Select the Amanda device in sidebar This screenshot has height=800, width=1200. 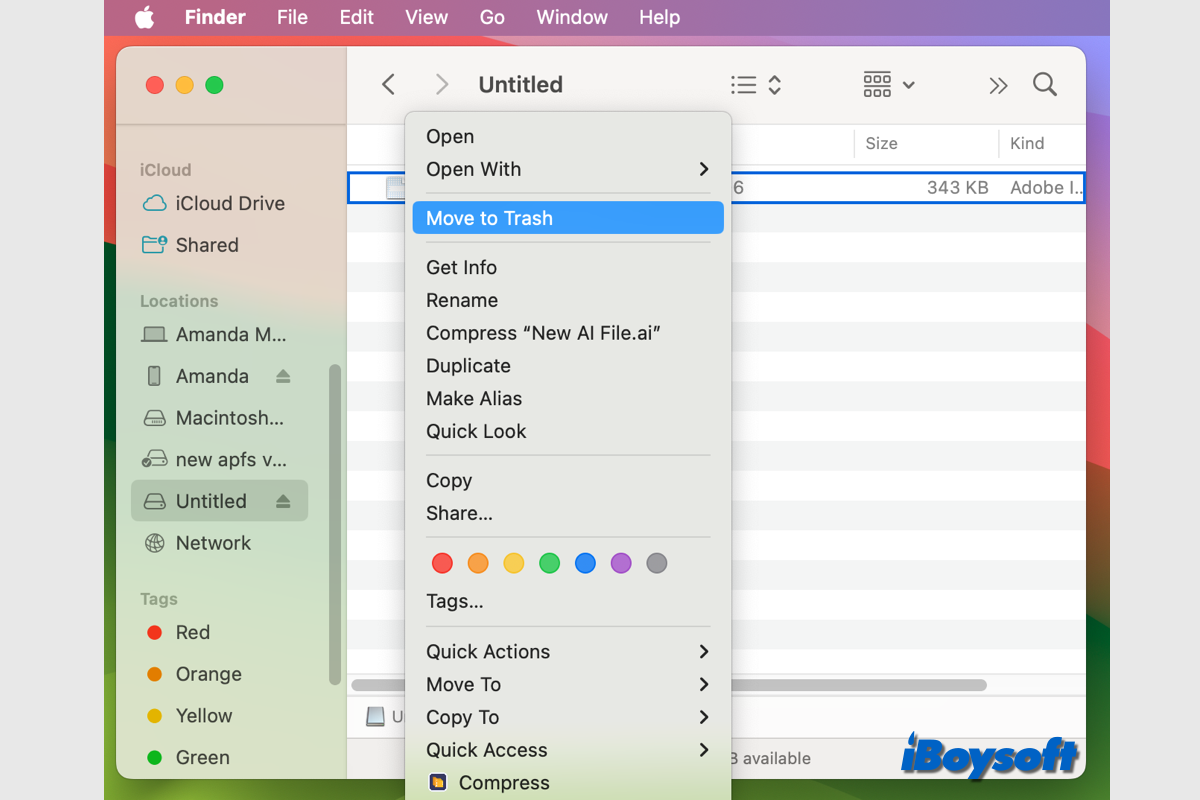pyautogui.click(x=212, y=376)
